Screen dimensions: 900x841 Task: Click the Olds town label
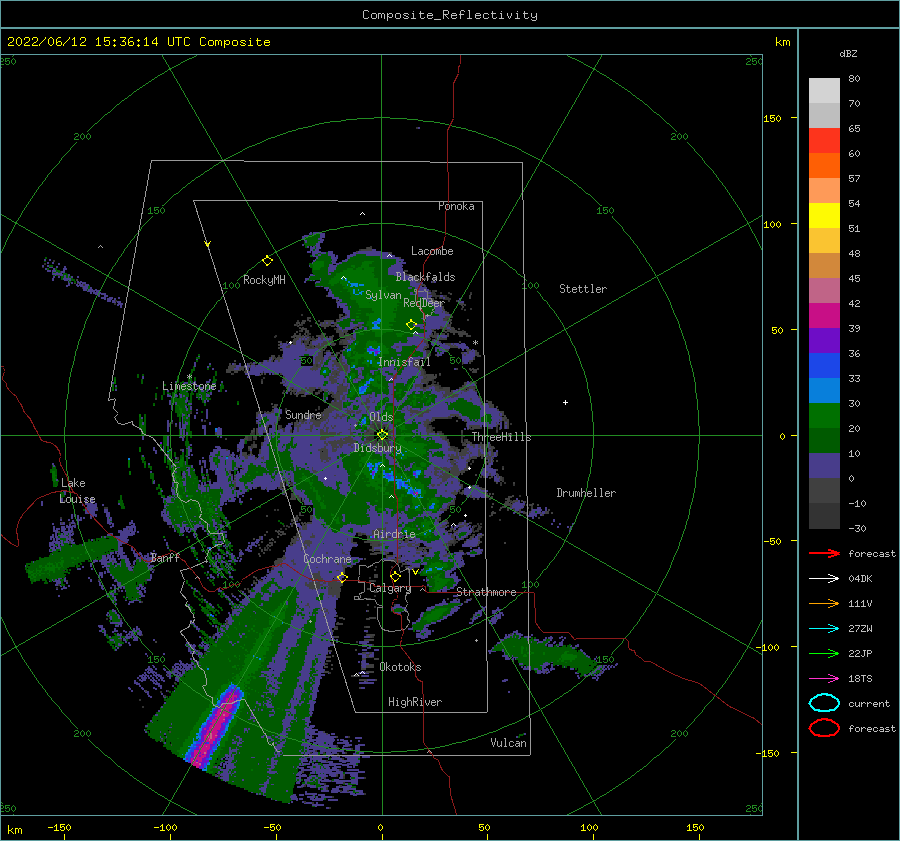coord(381,417)
